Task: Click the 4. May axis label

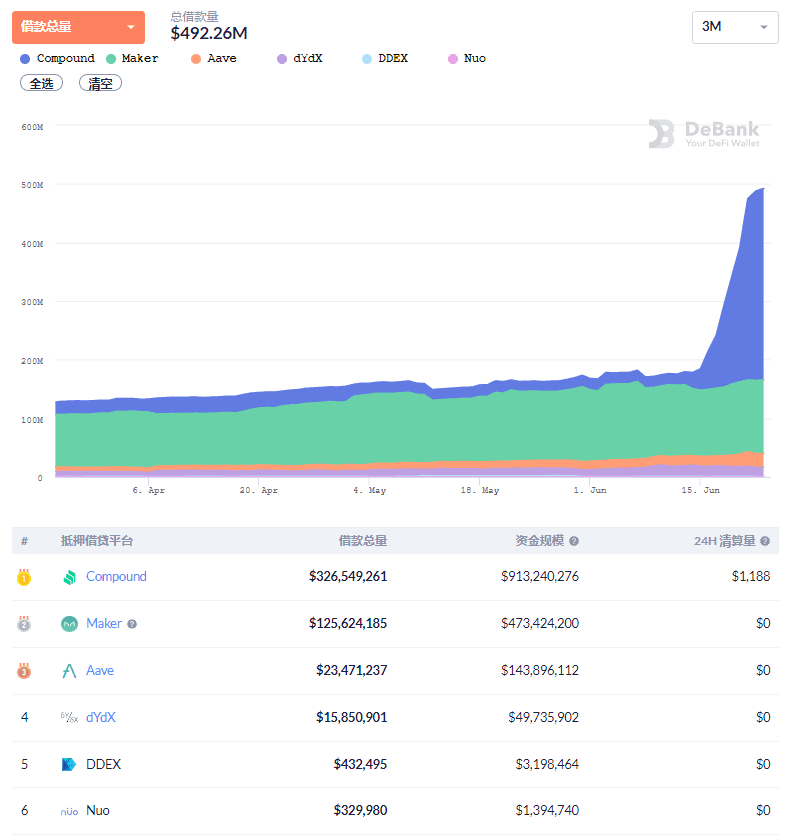Action: 370,490
